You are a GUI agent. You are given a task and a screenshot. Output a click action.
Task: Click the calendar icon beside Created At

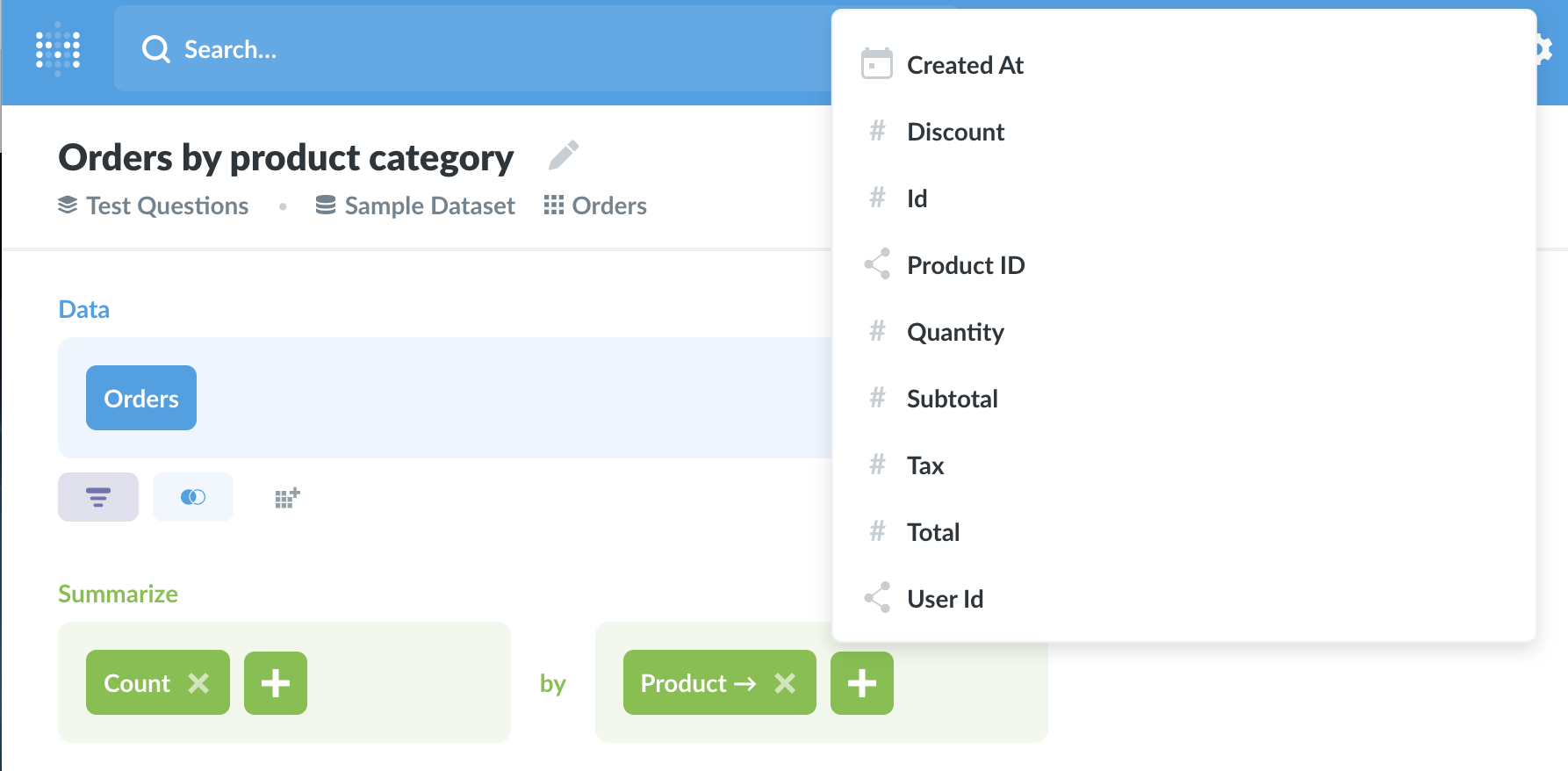point(877,64)
